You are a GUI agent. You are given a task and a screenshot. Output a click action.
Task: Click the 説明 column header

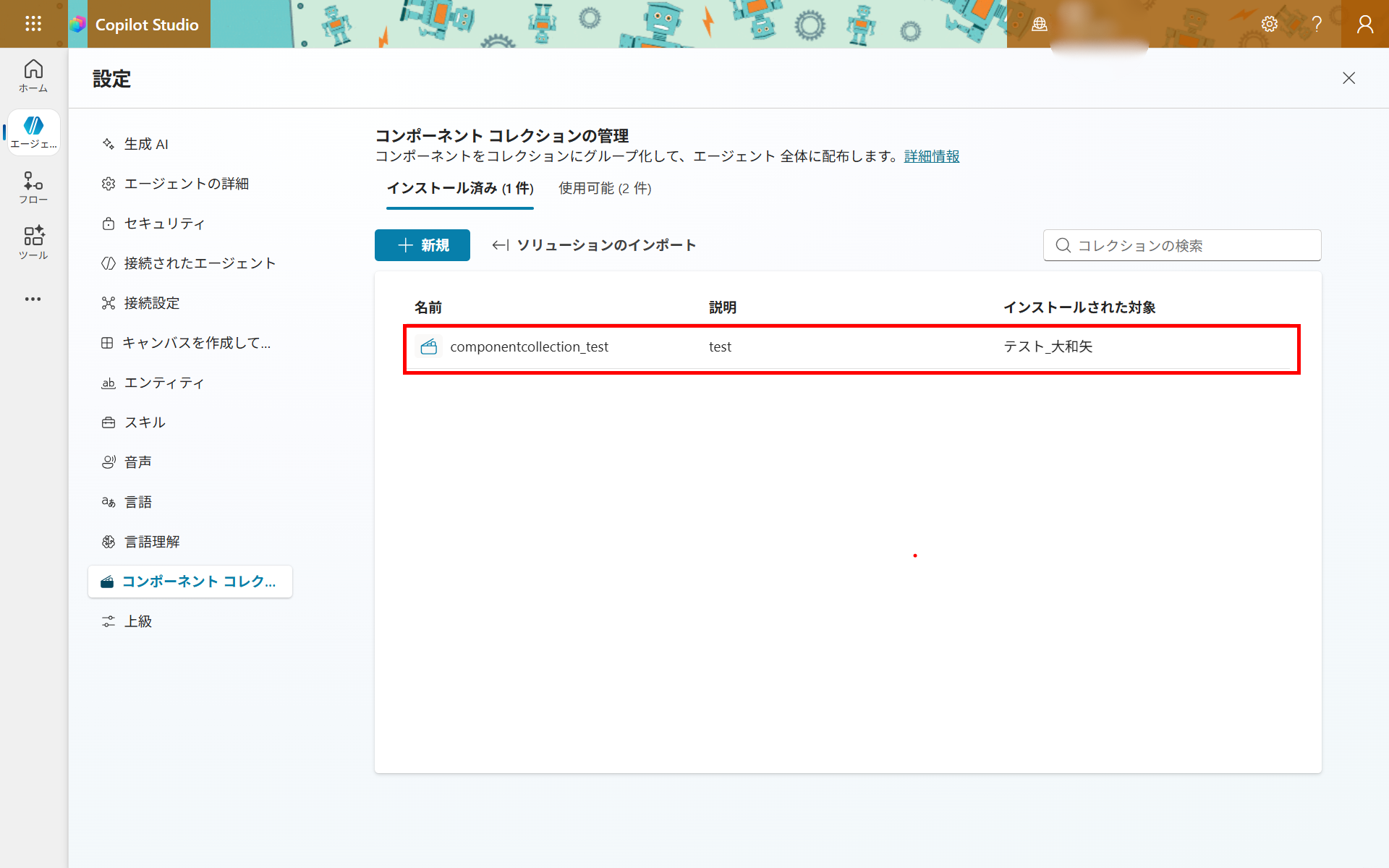coord(723,307)
